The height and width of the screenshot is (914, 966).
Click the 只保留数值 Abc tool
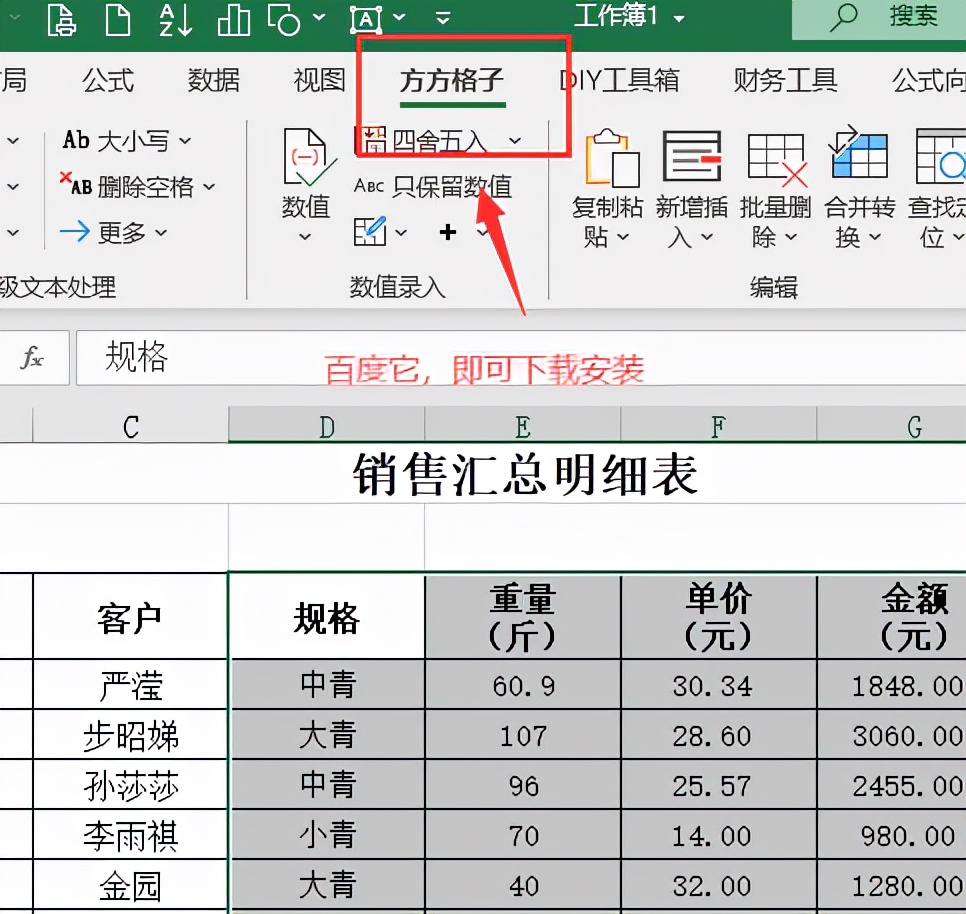point(440,188)
